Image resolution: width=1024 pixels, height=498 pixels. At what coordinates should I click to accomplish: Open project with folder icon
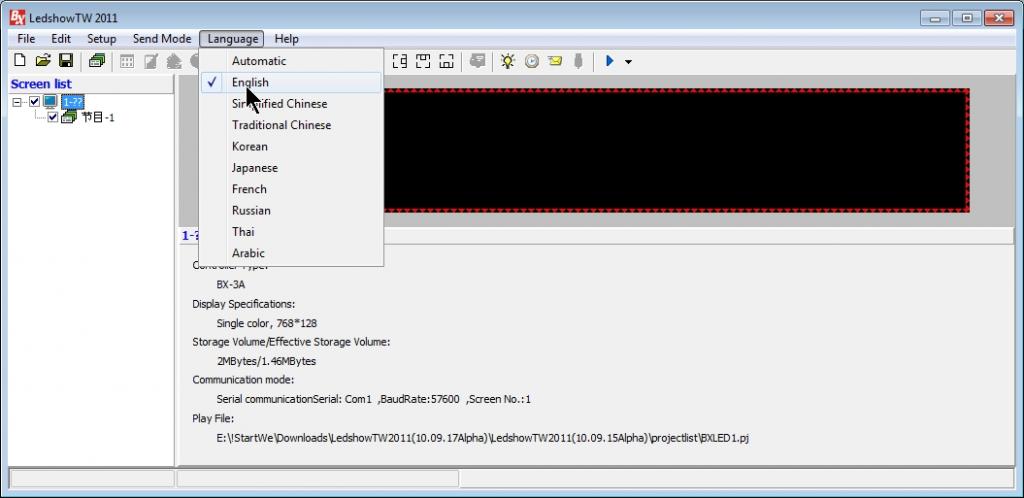[43, 61]
